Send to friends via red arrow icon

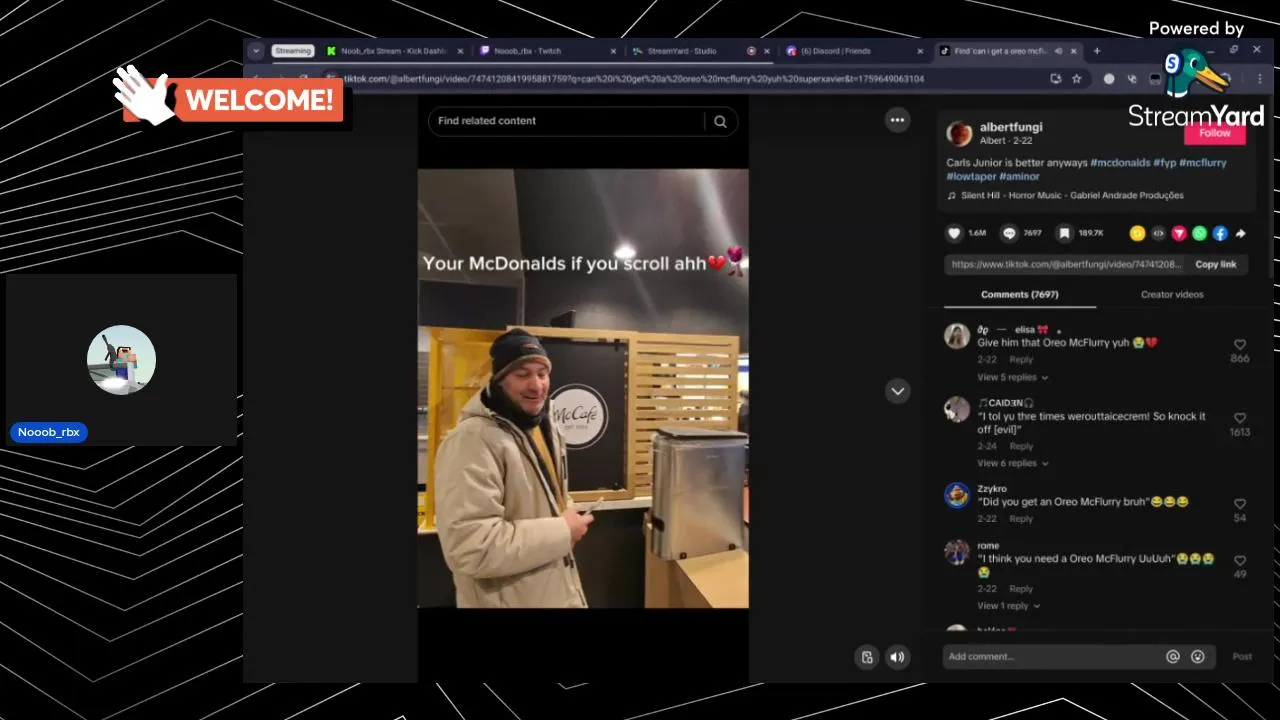click(x=1179, y=233)
